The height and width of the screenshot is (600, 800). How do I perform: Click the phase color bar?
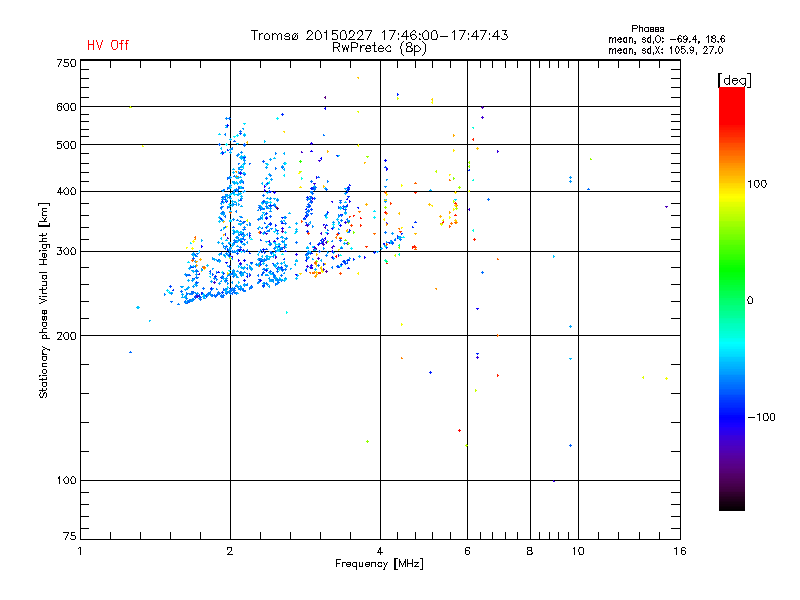point(732,298)
